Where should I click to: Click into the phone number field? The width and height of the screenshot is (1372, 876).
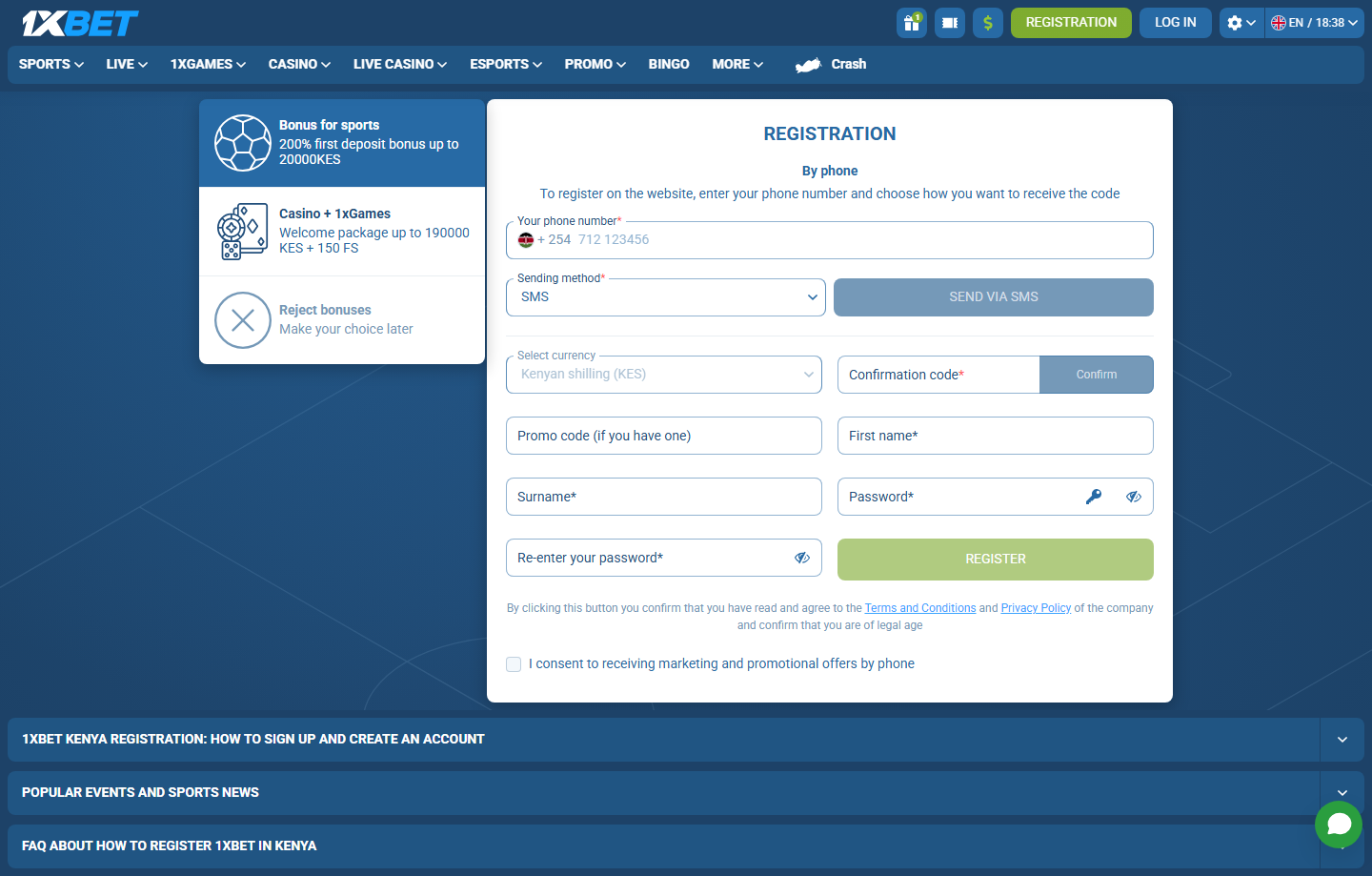point(830,240)
